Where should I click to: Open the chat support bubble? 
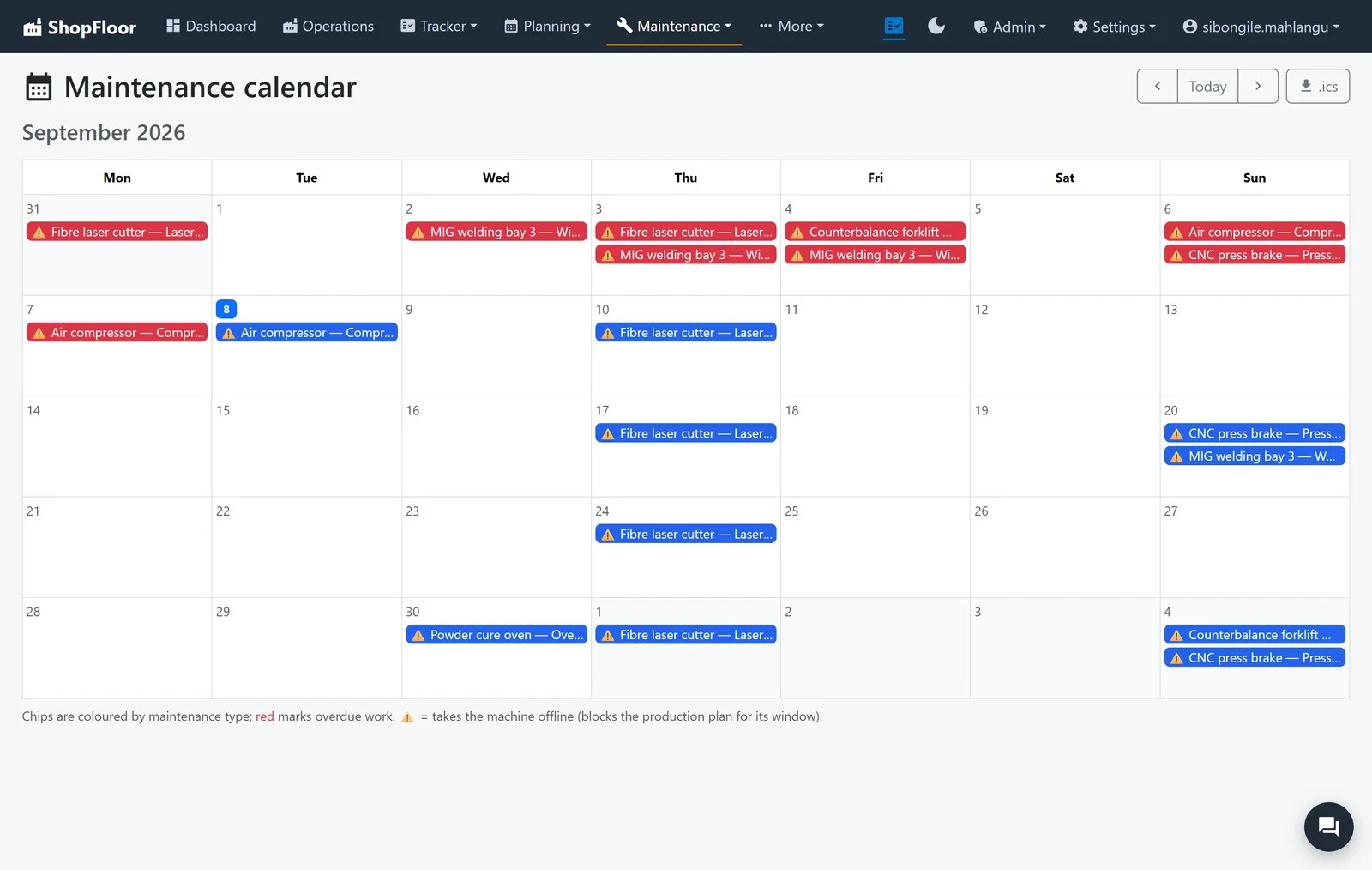point(1328,826)
